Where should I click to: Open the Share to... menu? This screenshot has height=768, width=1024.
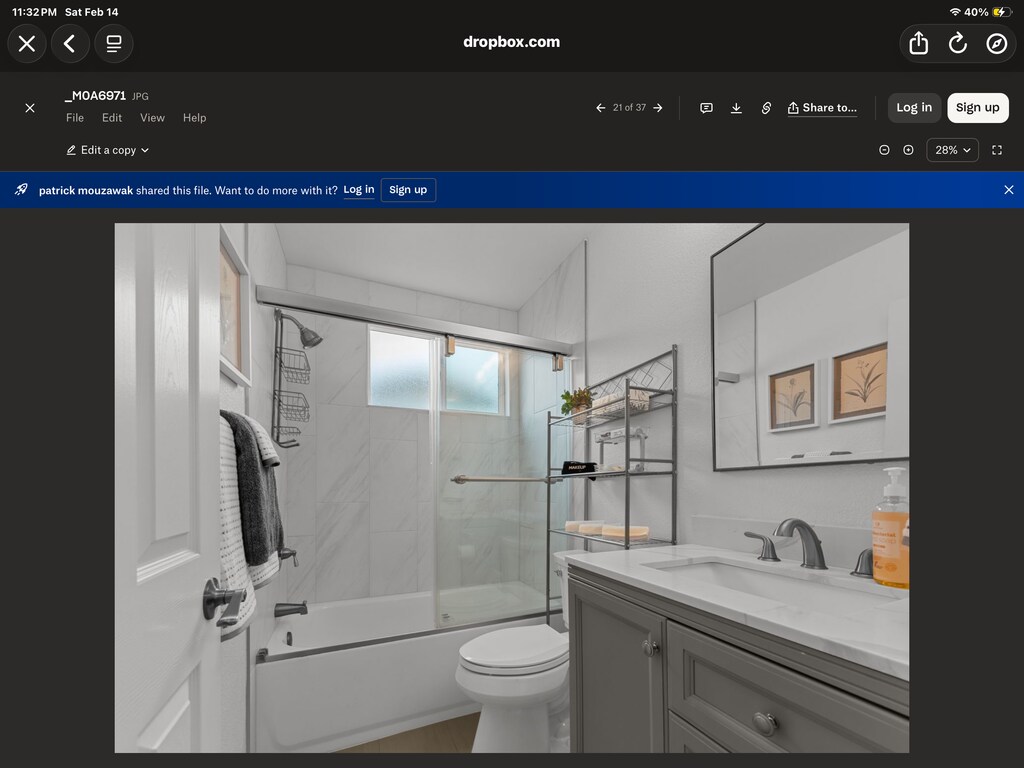(x=822, y=108)
